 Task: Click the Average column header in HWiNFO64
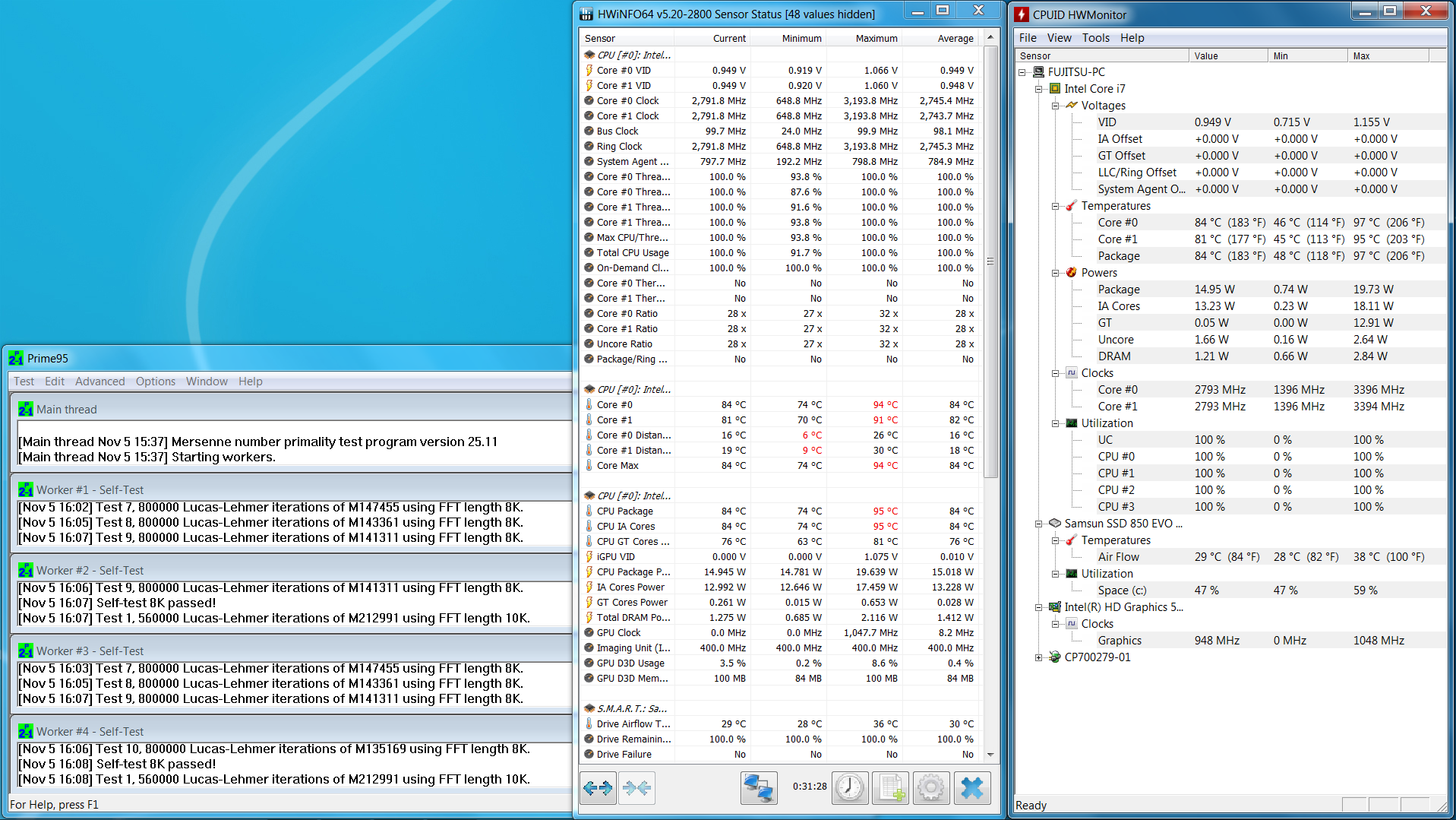pos(941,39)
